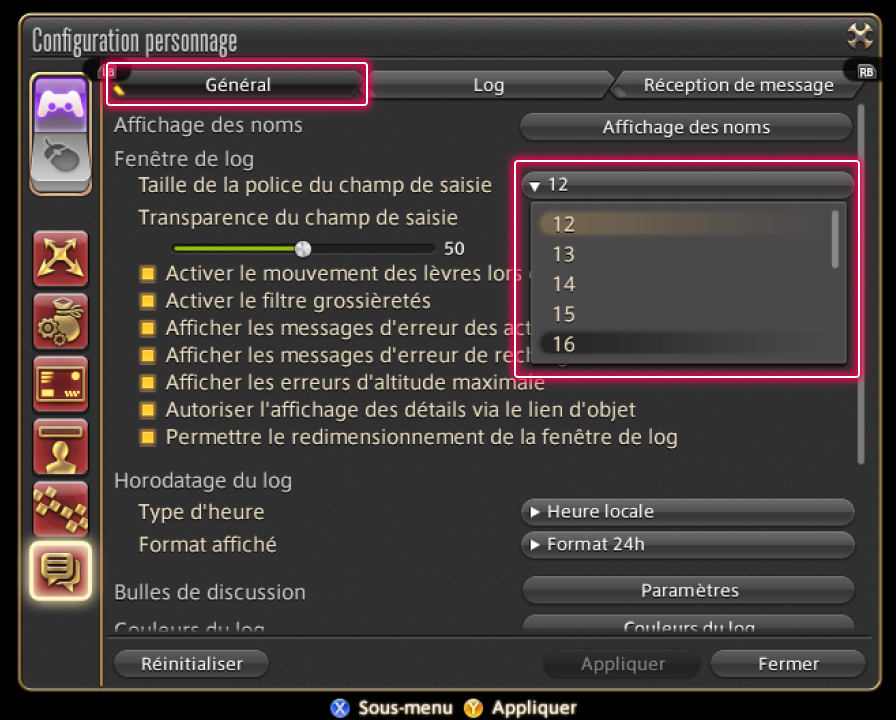Collapse the font size dropdown showing 12
The height and width of the screenshot is (720, 896).
(687, 185)
